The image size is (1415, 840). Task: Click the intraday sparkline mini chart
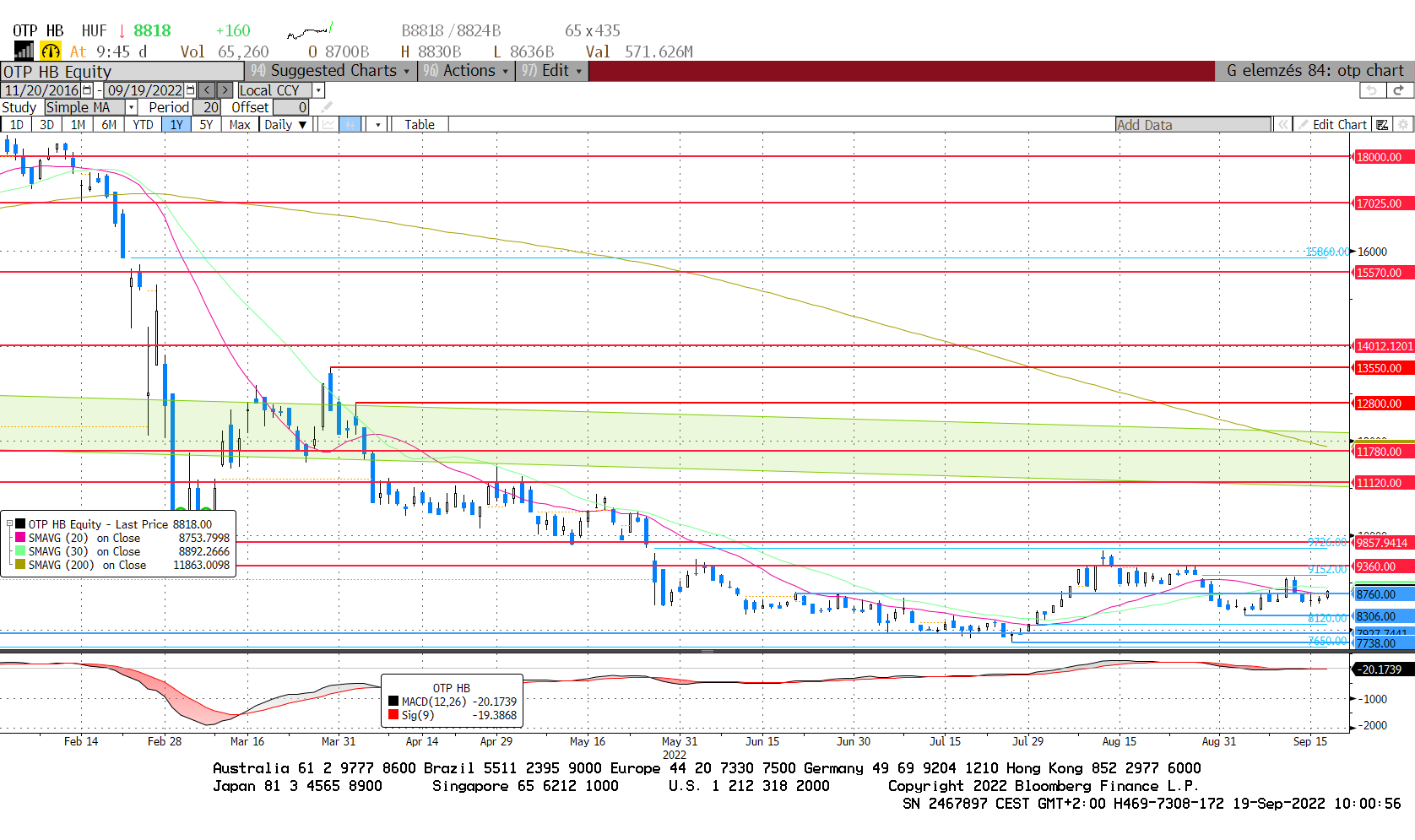(310, 31)
